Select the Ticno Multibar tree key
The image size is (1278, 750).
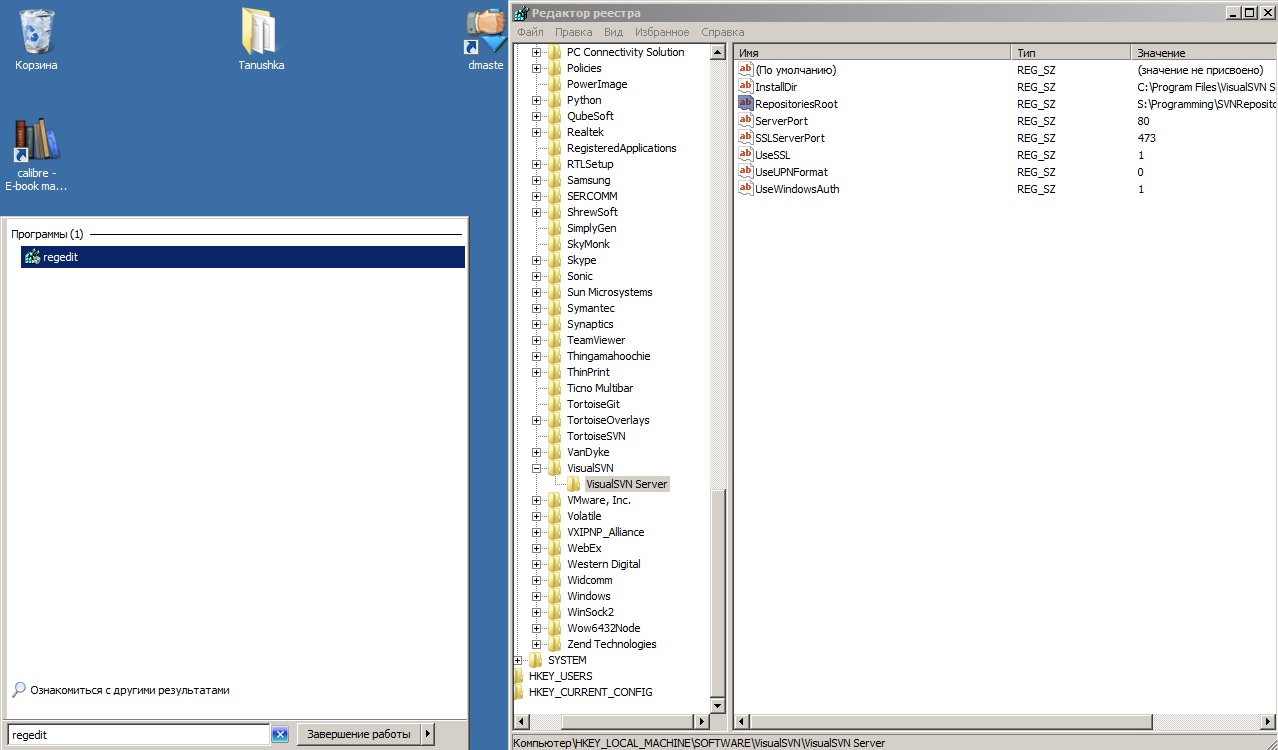click(600, 388)
